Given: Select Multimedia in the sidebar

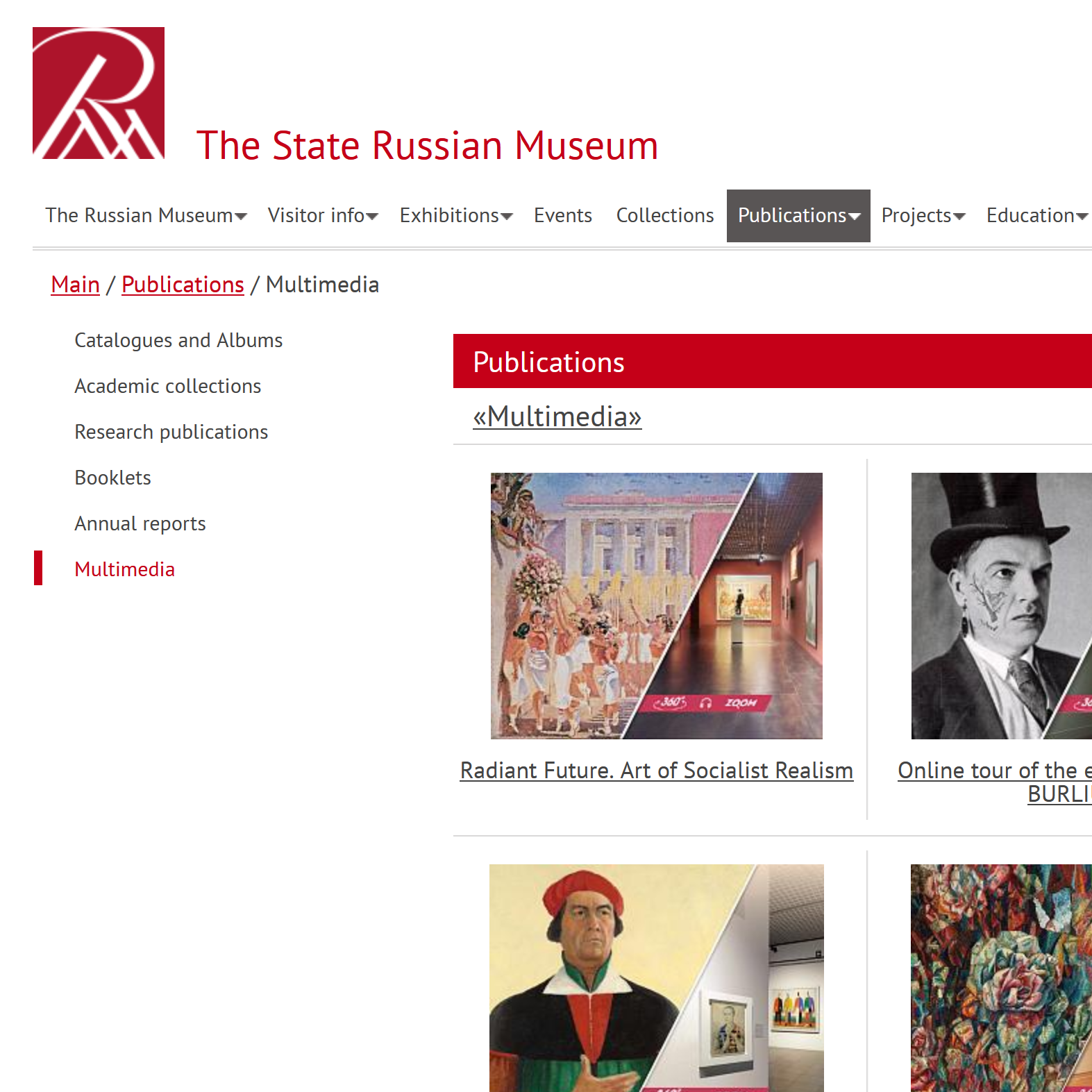Looking at the screenshot, I should click(x=125, y=569).
